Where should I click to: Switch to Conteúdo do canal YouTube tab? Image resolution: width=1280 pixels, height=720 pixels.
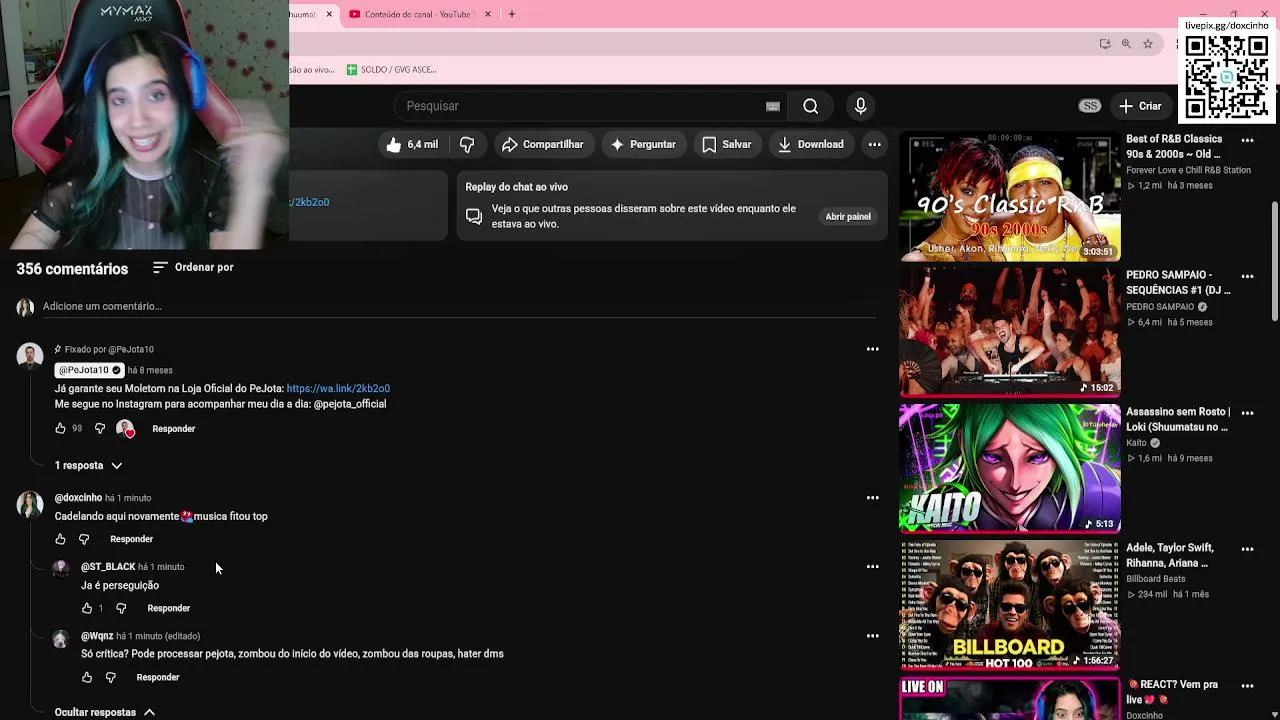(420, 14)
